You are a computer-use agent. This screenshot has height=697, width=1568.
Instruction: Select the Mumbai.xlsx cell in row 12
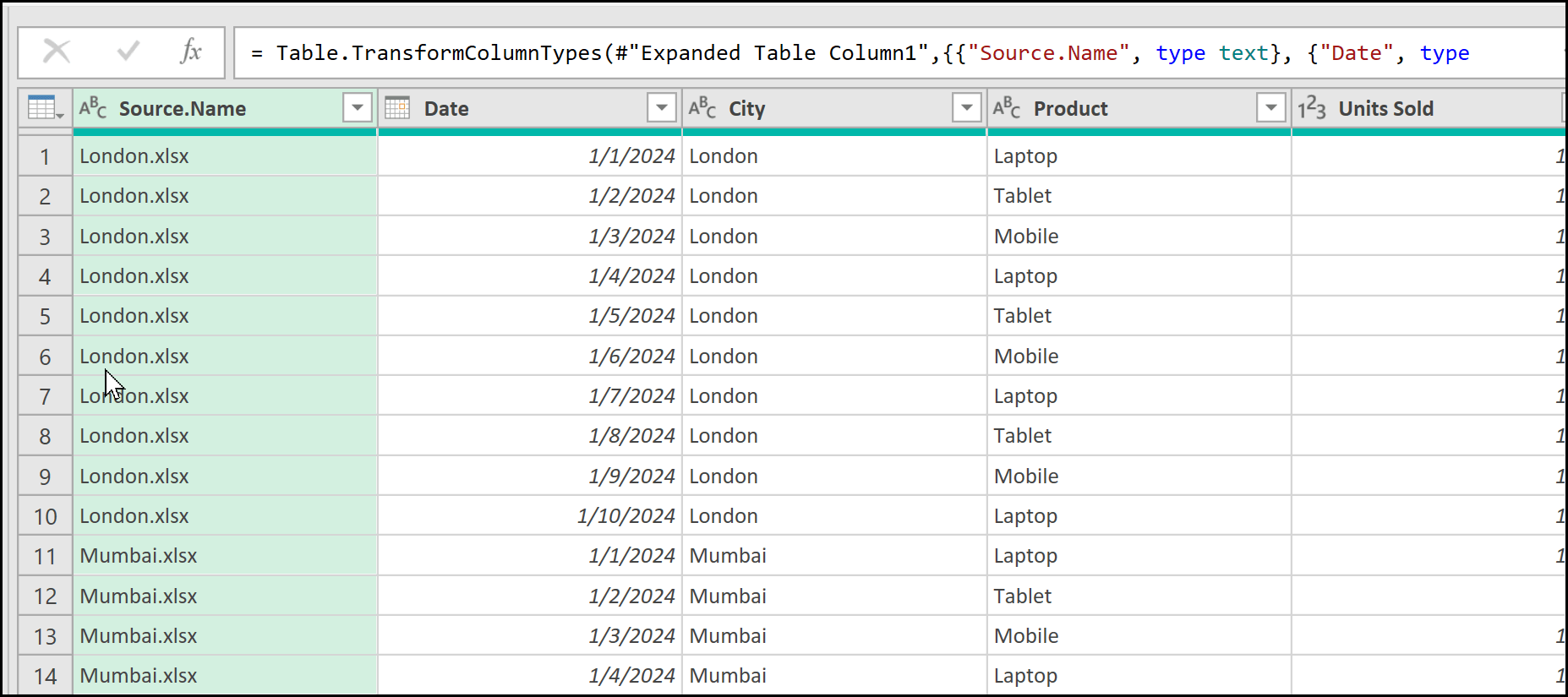[x=139, y=596]
